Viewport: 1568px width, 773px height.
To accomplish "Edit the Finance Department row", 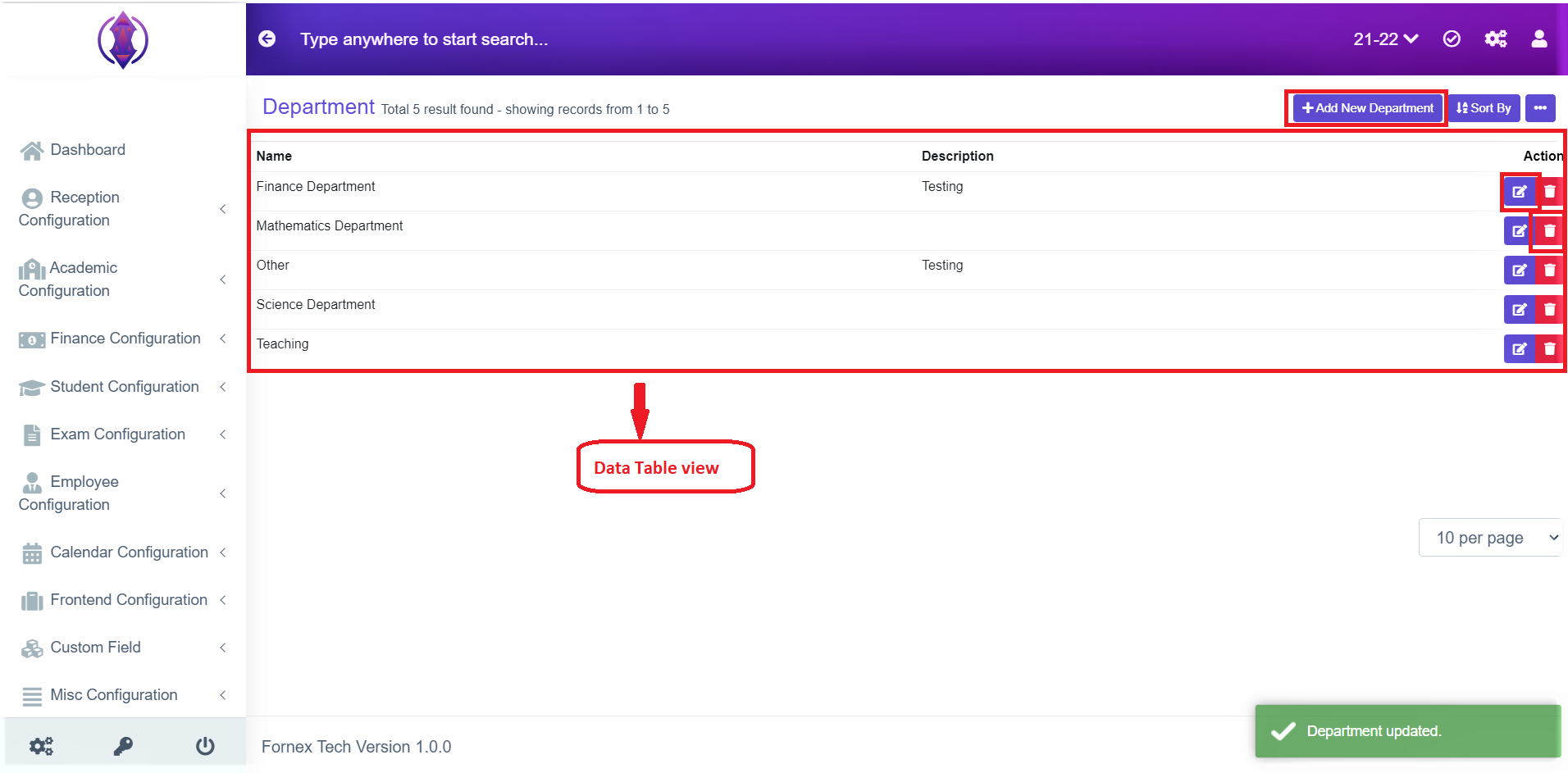I will point(1520,191).
